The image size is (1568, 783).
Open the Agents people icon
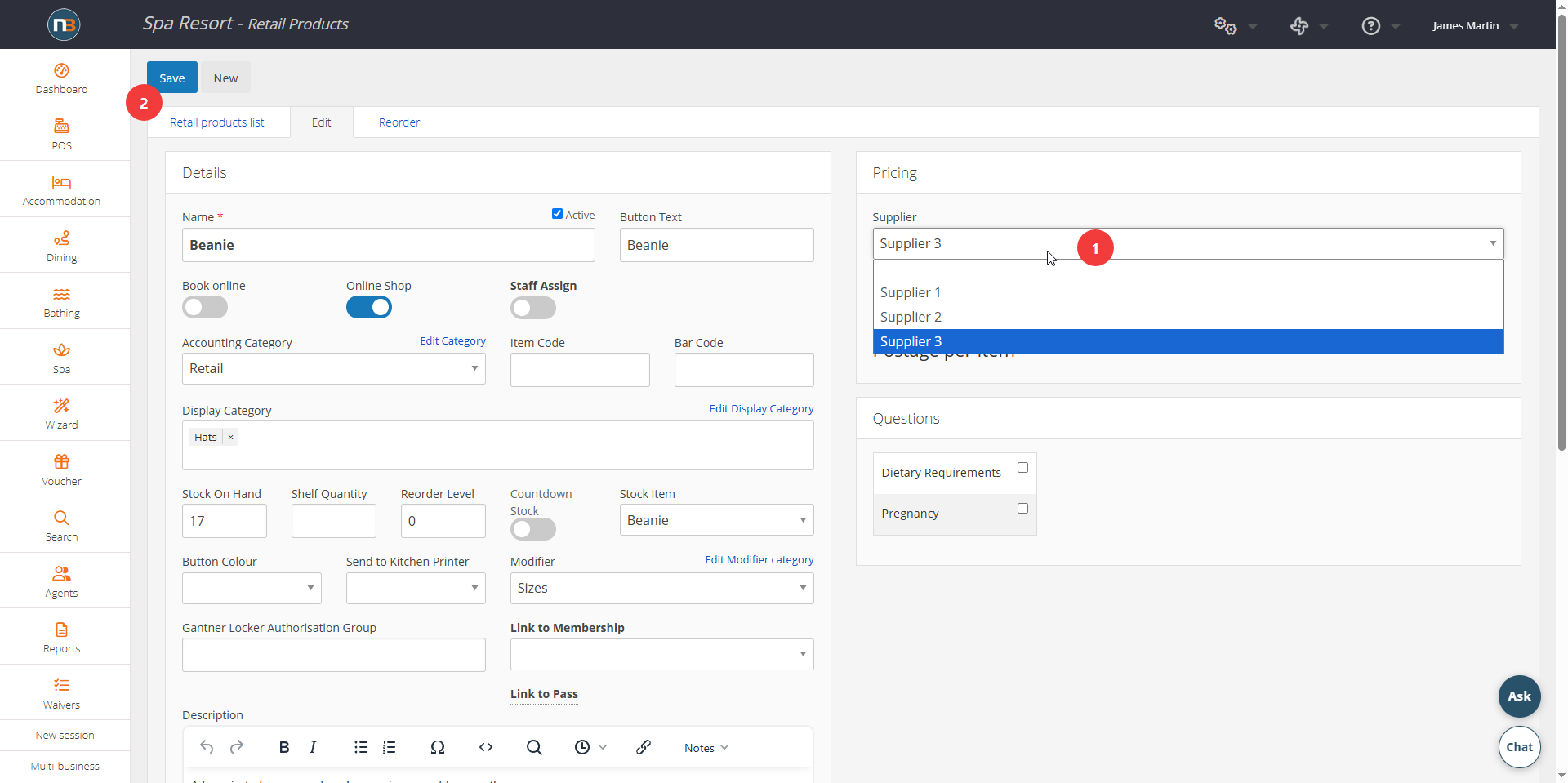61,574
